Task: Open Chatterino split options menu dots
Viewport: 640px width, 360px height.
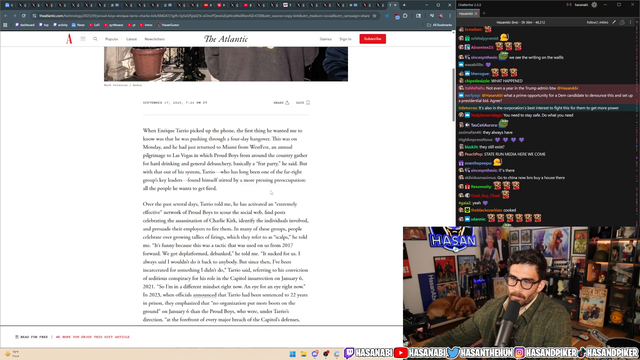Action: [x=631, y=22]
